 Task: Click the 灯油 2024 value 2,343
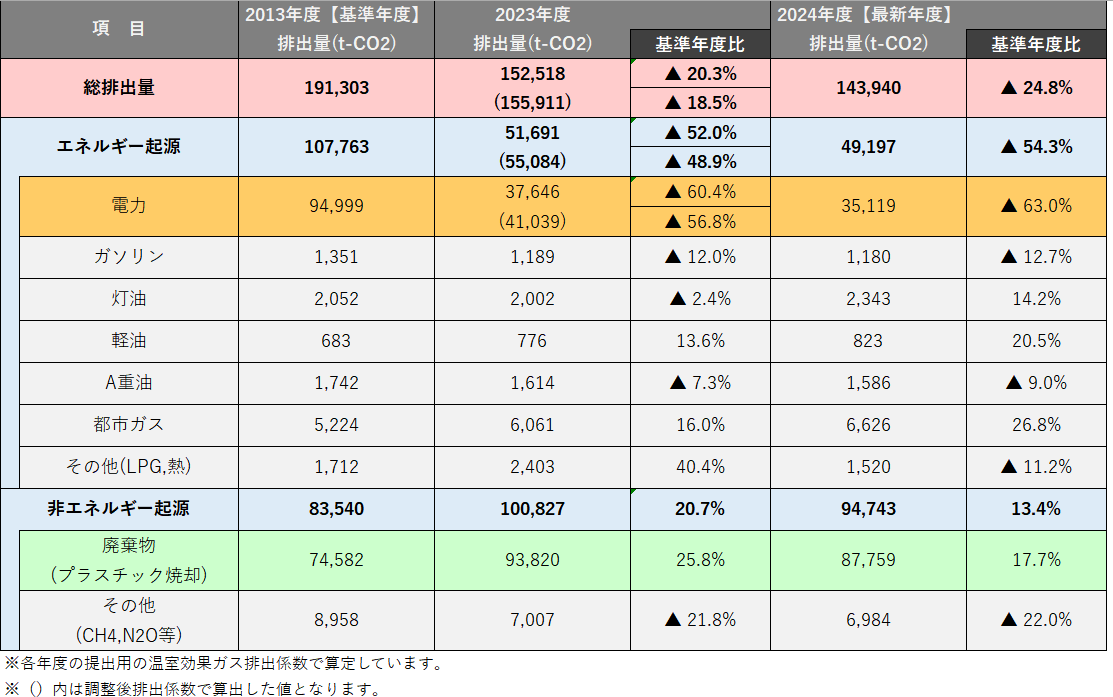[868, 299]
